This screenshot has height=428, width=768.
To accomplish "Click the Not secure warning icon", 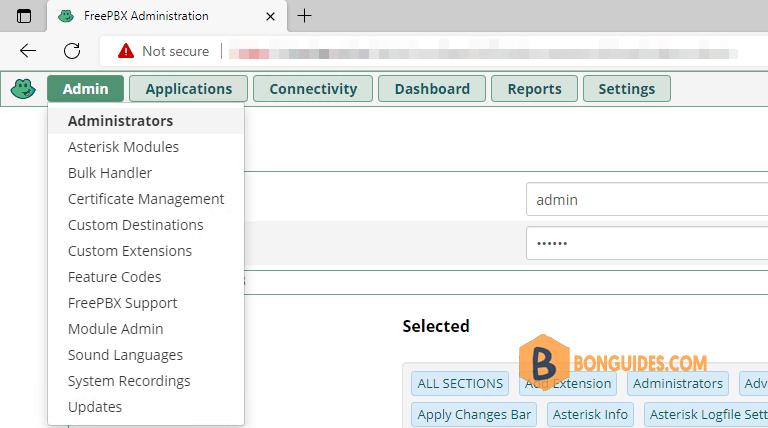I will point(126,50).
